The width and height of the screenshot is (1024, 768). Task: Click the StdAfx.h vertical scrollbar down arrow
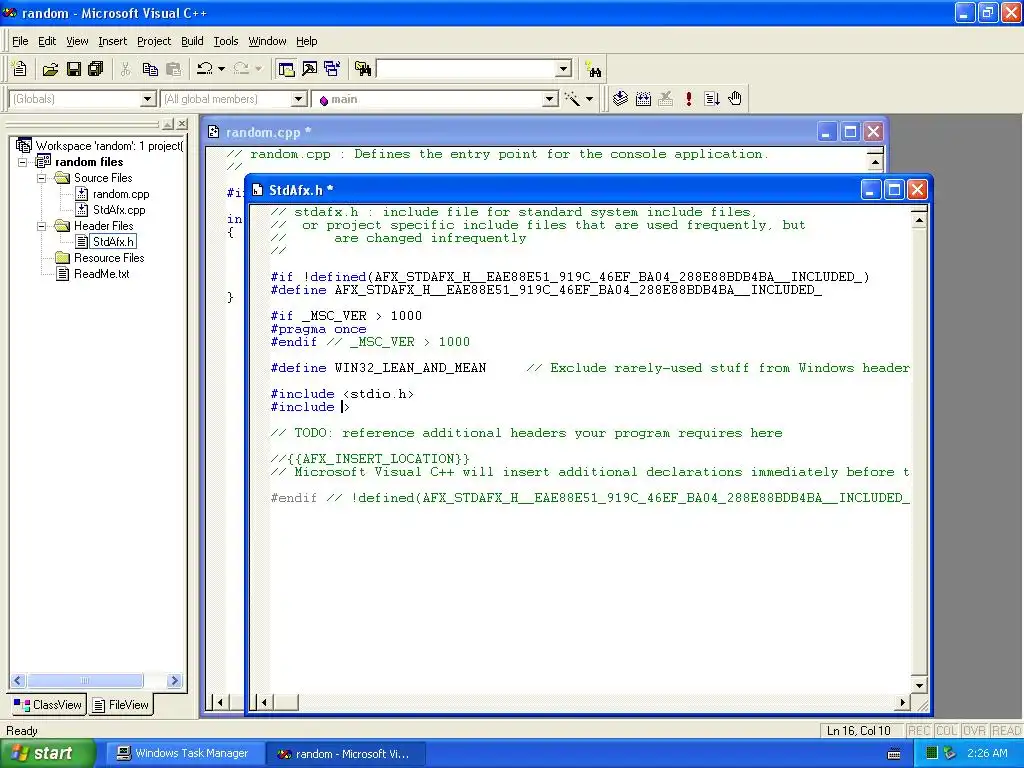pos(919,685)
